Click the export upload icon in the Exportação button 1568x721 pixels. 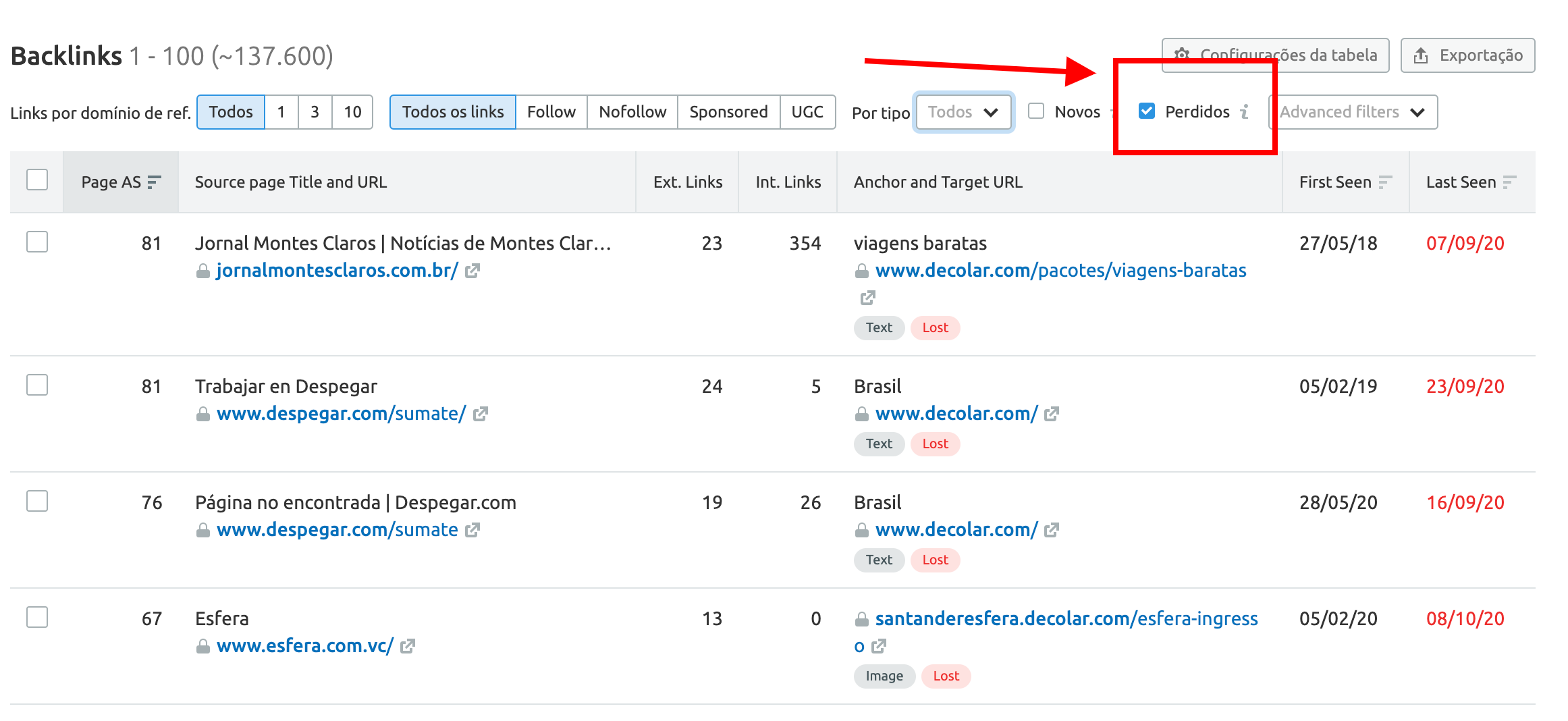pos(1421,55)
